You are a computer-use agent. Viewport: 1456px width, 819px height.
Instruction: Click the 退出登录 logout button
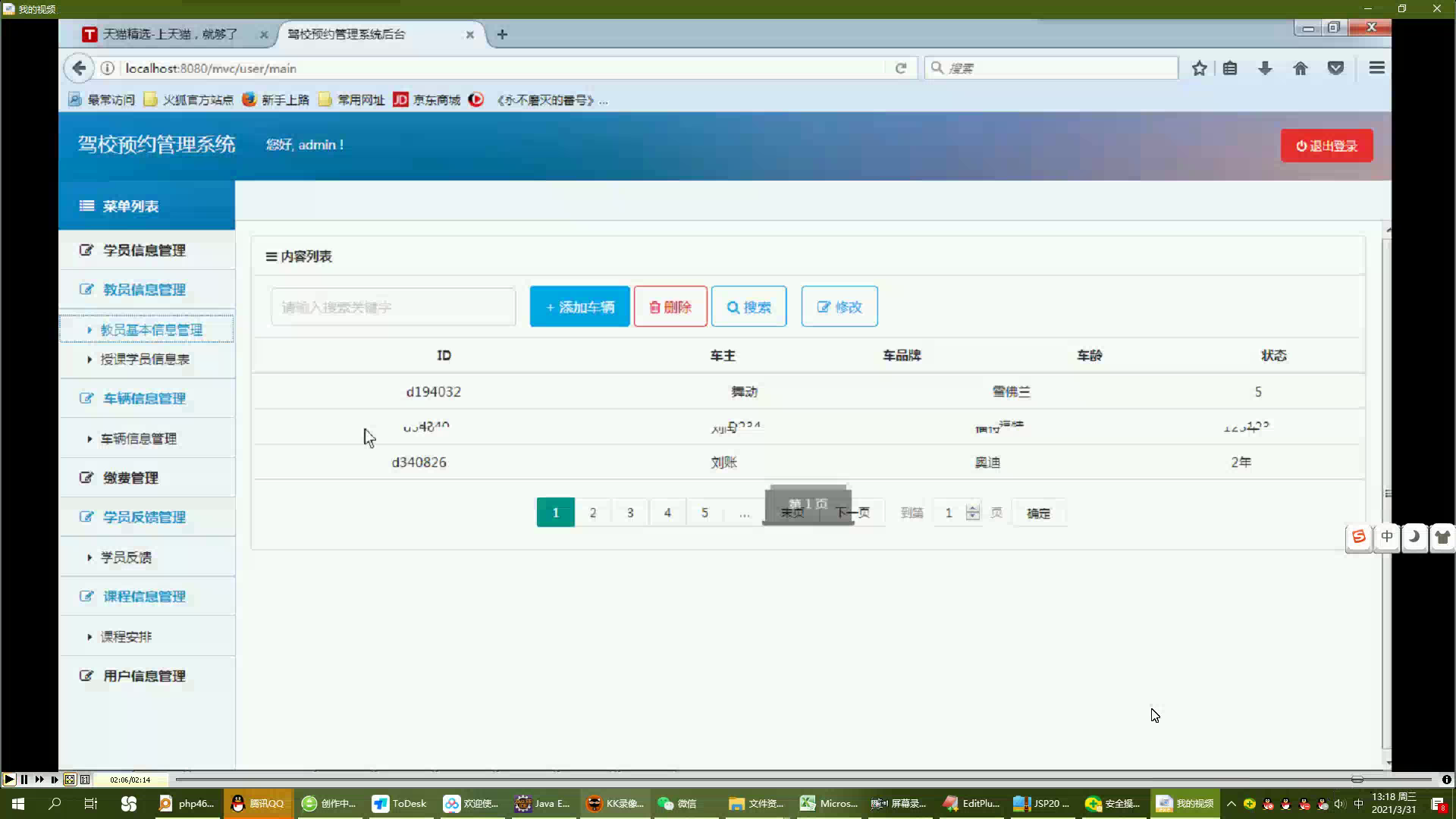(x=1326, y=146)
